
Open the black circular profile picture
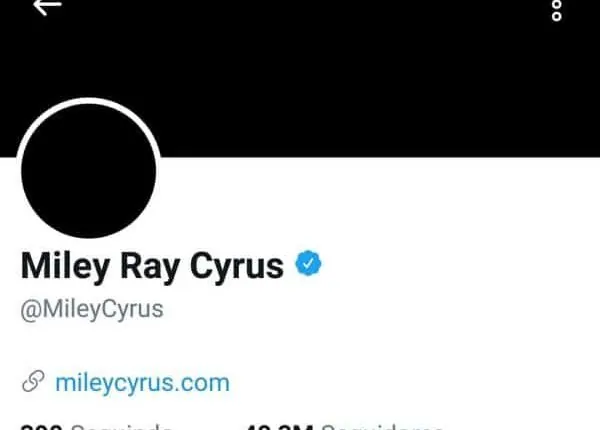pyautogui.click(x=88, y=171)
